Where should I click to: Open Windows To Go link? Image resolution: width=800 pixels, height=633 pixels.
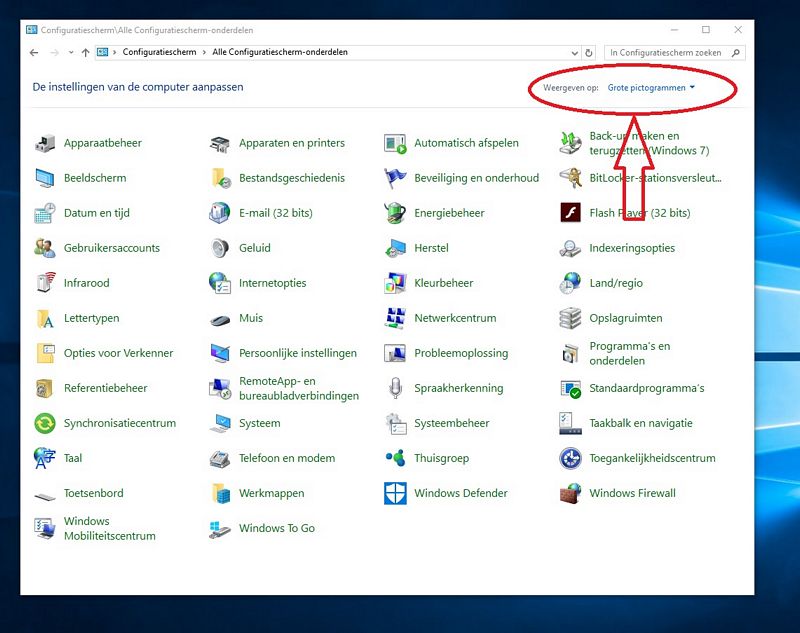point(277,528)
